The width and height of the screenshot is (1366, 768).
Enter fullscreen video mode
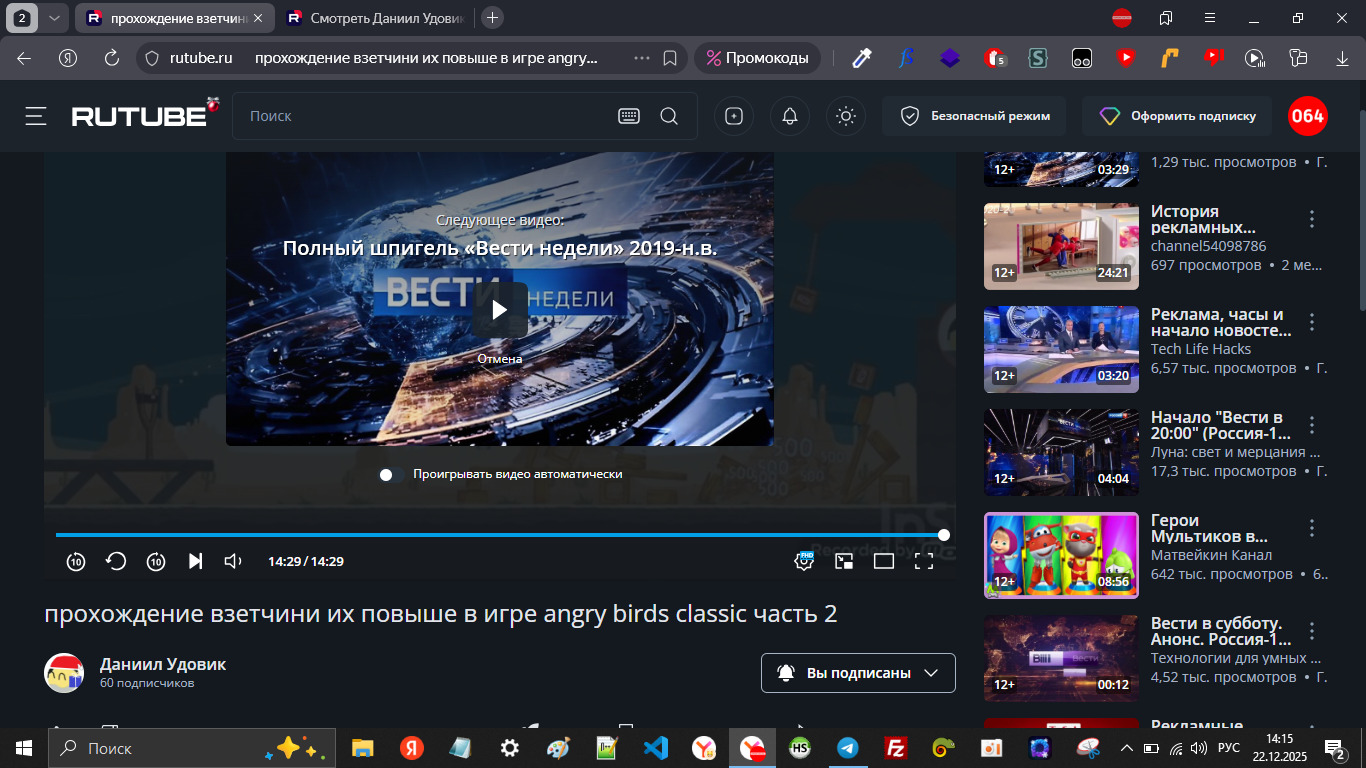coord(924,561)
